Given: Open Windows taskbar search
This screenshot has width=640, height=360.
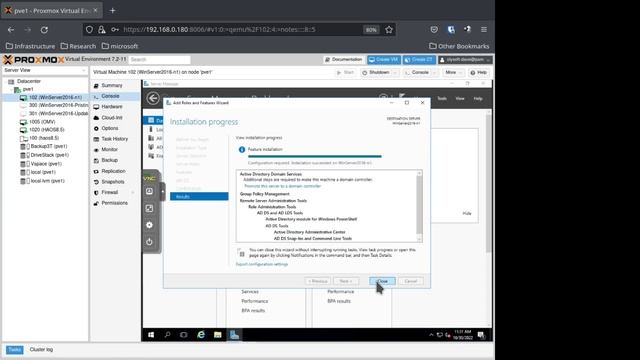Looking at the screenshot, I should tap(167, 335).
